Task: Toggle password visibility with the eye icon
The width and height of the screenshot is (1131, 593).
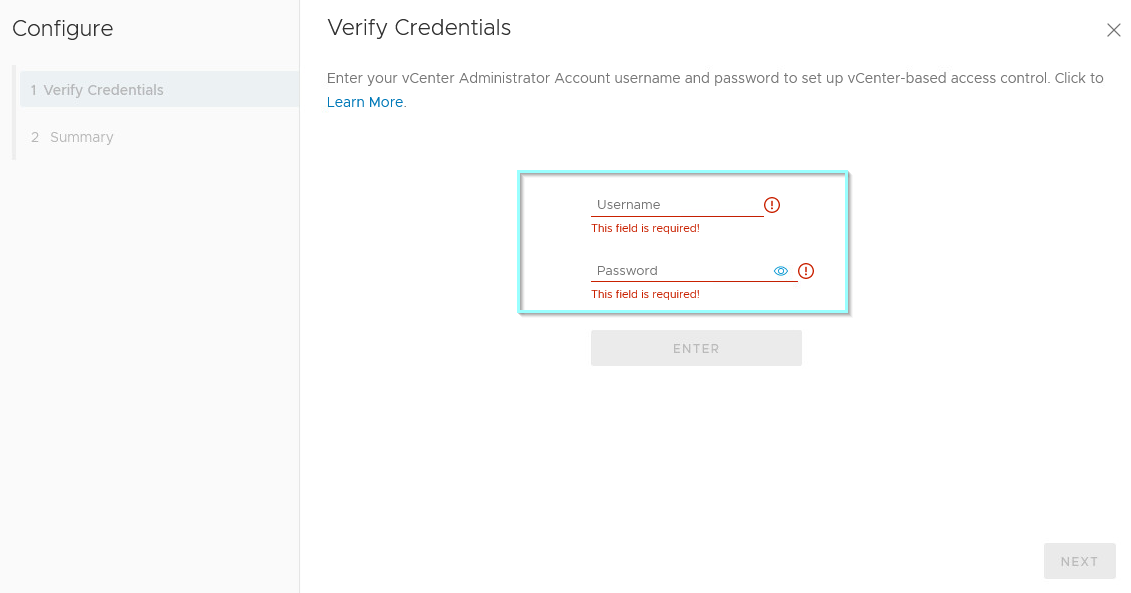Action: (780, 271)
